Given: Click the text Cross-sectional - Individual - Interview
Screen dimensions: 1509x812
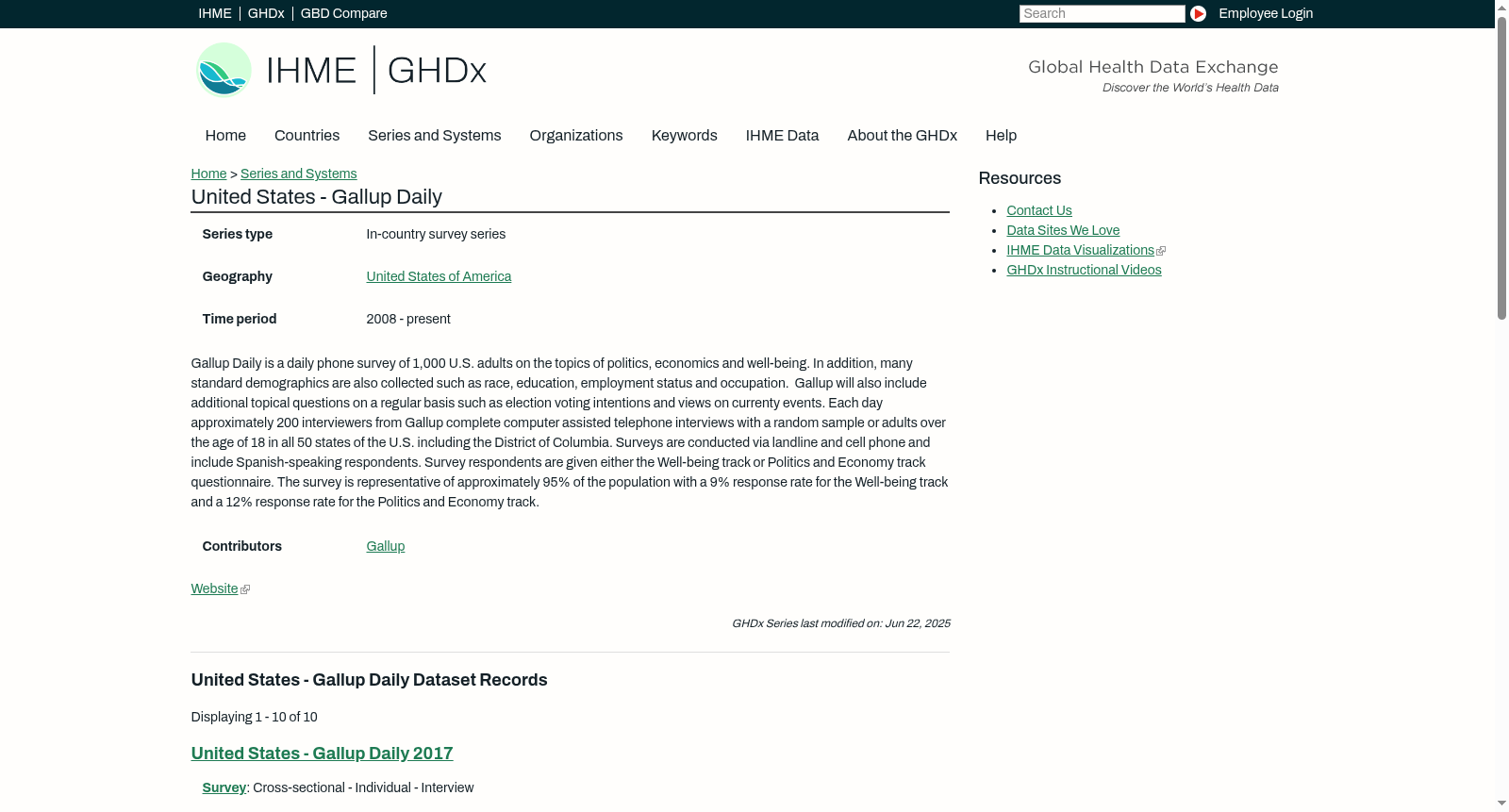Looking at the screenshot, I should click(x=363, y=787).
